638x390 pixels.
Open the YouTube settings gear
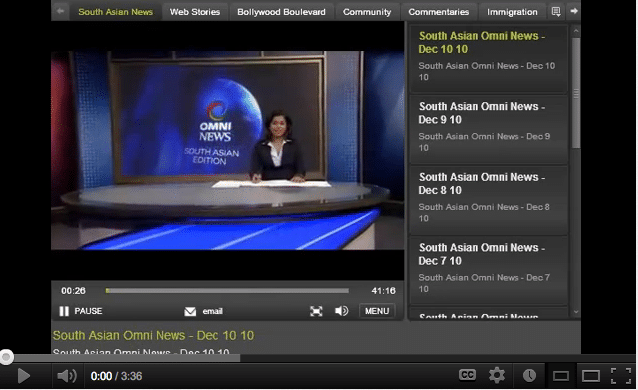pyautogui.click(x=497, y=375)
